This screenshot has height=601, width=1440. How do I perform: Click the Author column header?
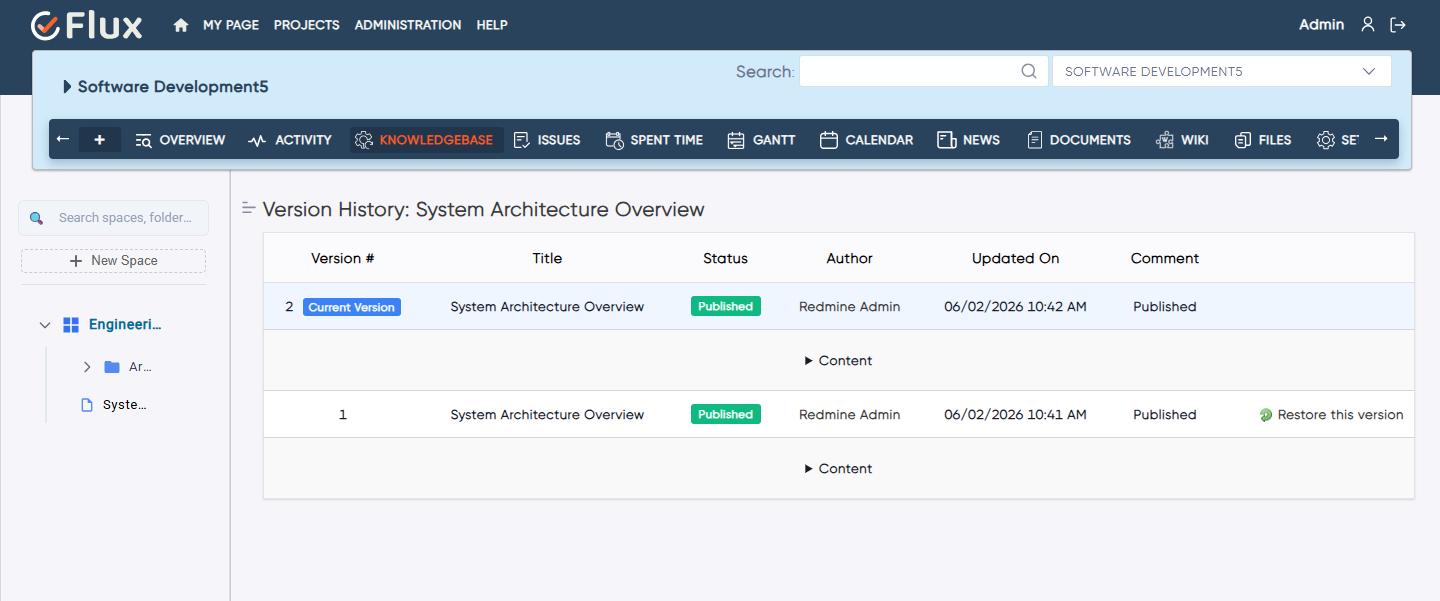click(850, 258)
